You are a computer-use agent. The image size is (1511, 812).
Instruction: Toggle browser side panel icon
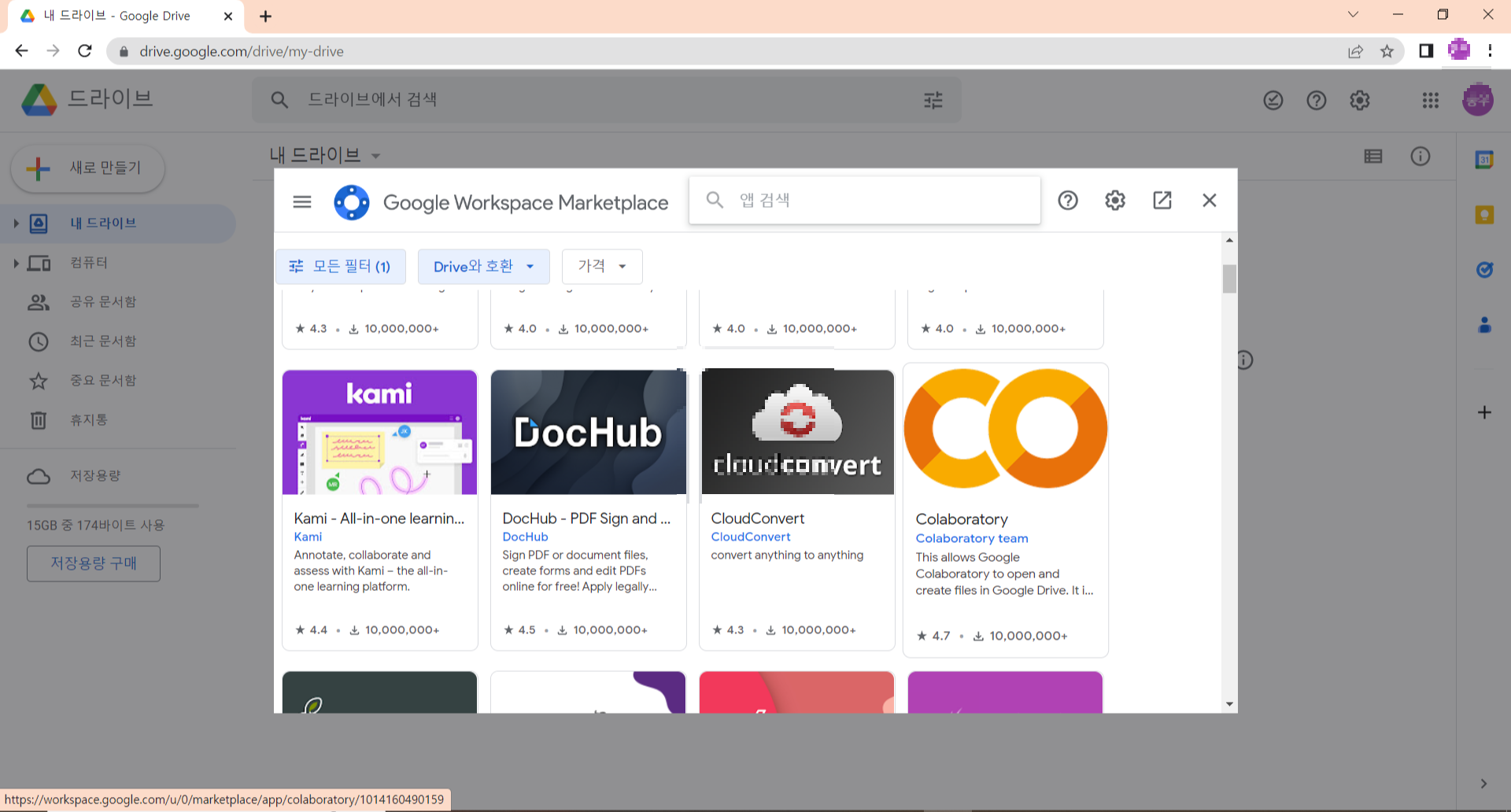(1426, 51)
